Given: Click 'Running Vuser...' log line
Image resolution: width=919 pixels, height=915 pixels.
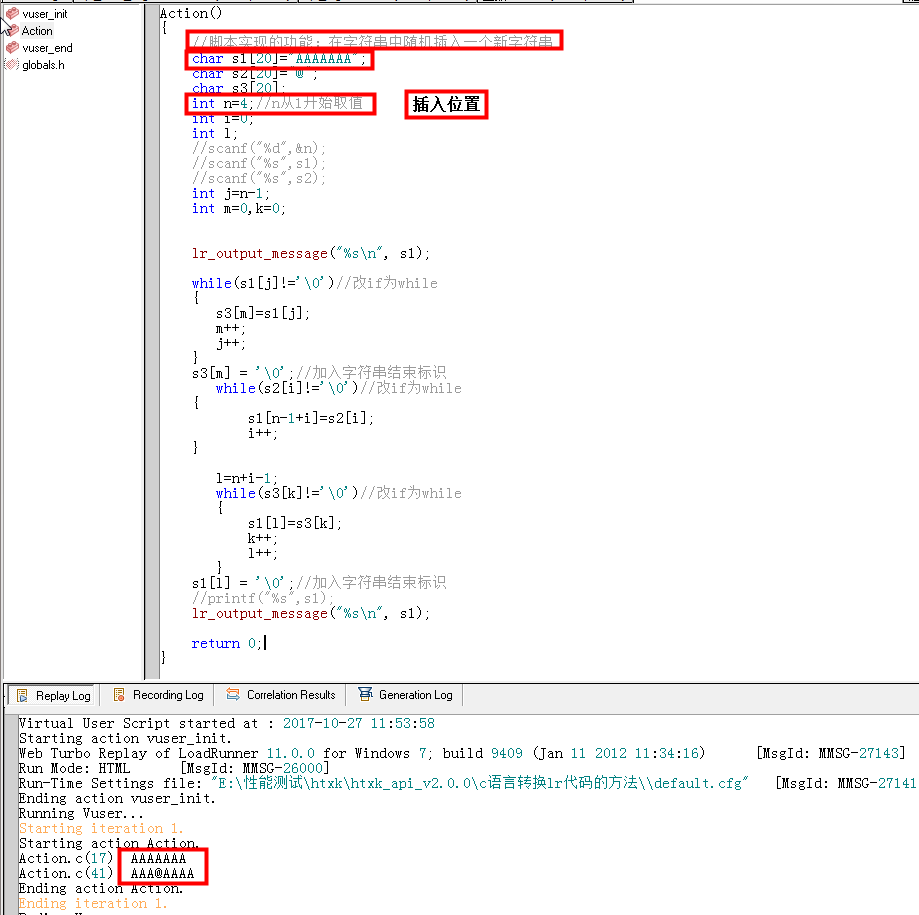Looking at the screenshot, I should (81, 814).
